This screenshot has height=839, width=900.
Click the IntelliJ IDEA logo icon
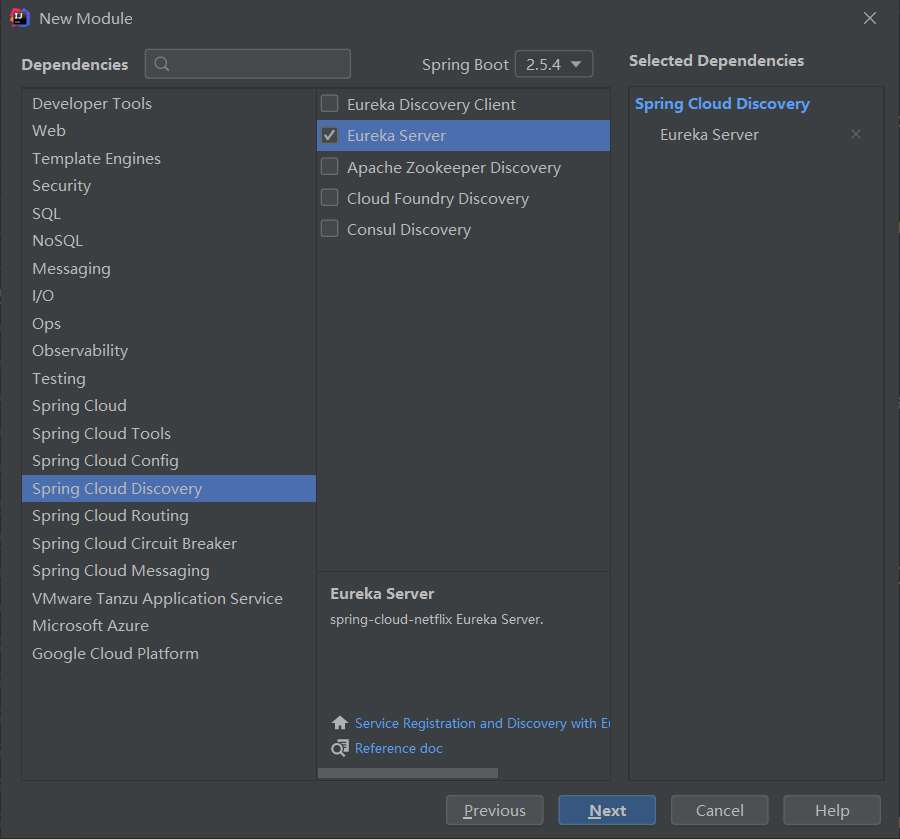point(19,18)
